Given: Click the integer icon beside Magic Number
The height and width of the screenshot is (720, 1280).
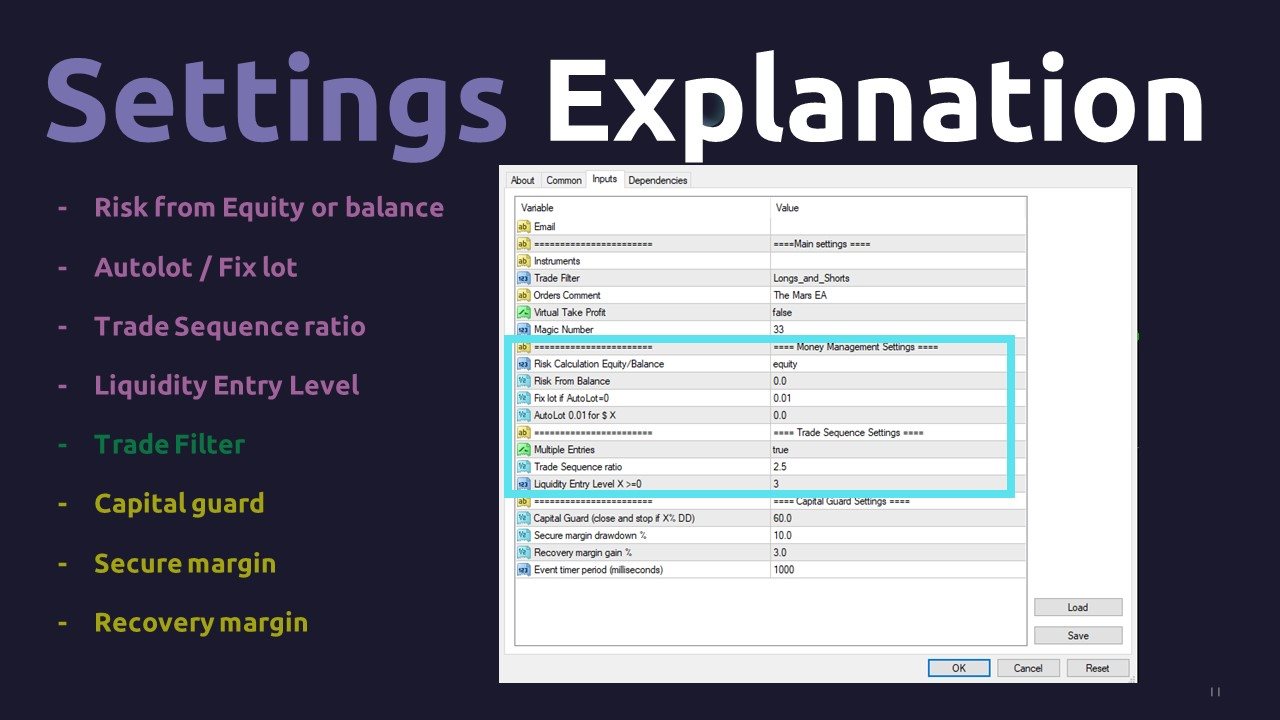Looking at the screenshot, I should click(523, 329).
